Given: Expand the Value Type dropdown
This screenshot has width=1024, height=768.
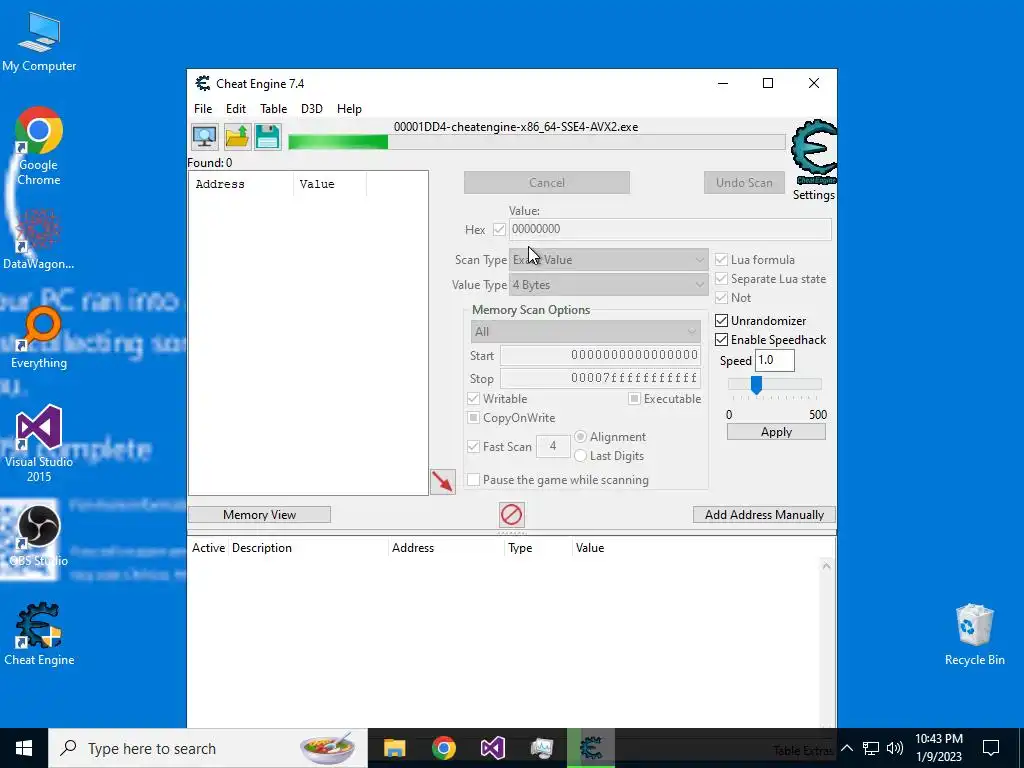Looking at the screenshot, I should click(x=609, y=285).
